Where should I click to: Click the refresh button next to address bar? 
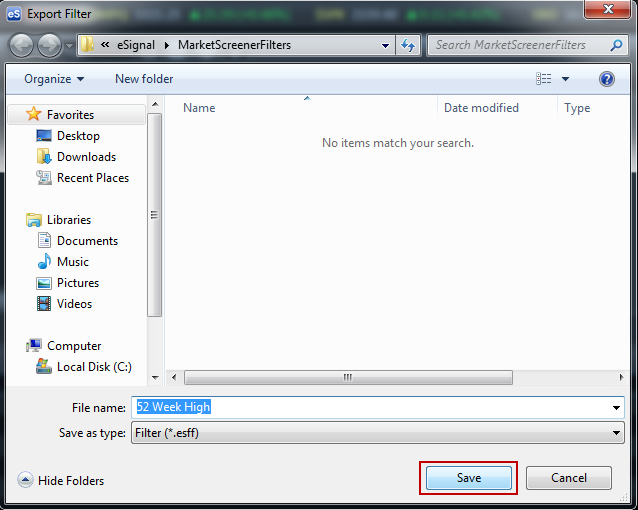(408, 45)
